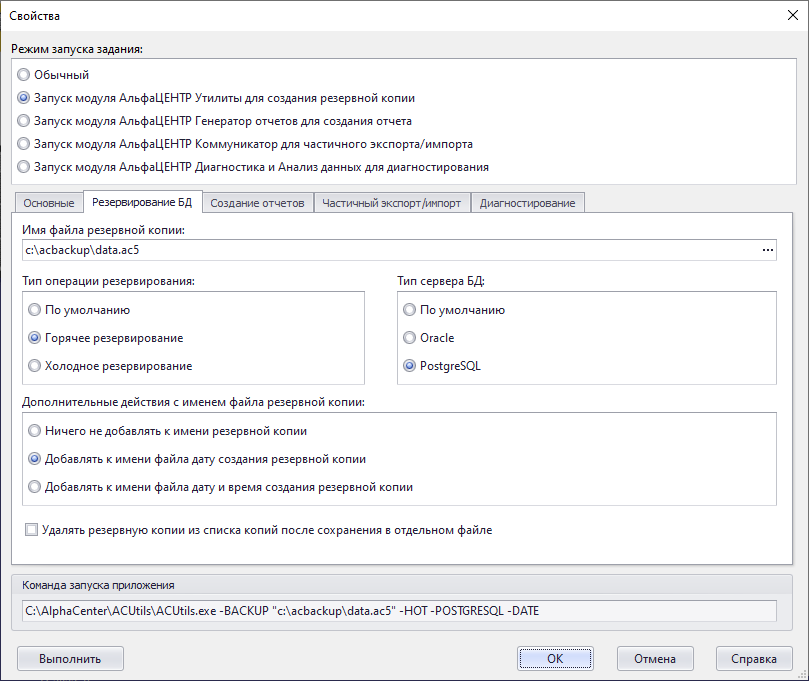This screenshot has height=681, width=809.
Task: Click the ellipsis browse button for backup file
Action: 768,250
